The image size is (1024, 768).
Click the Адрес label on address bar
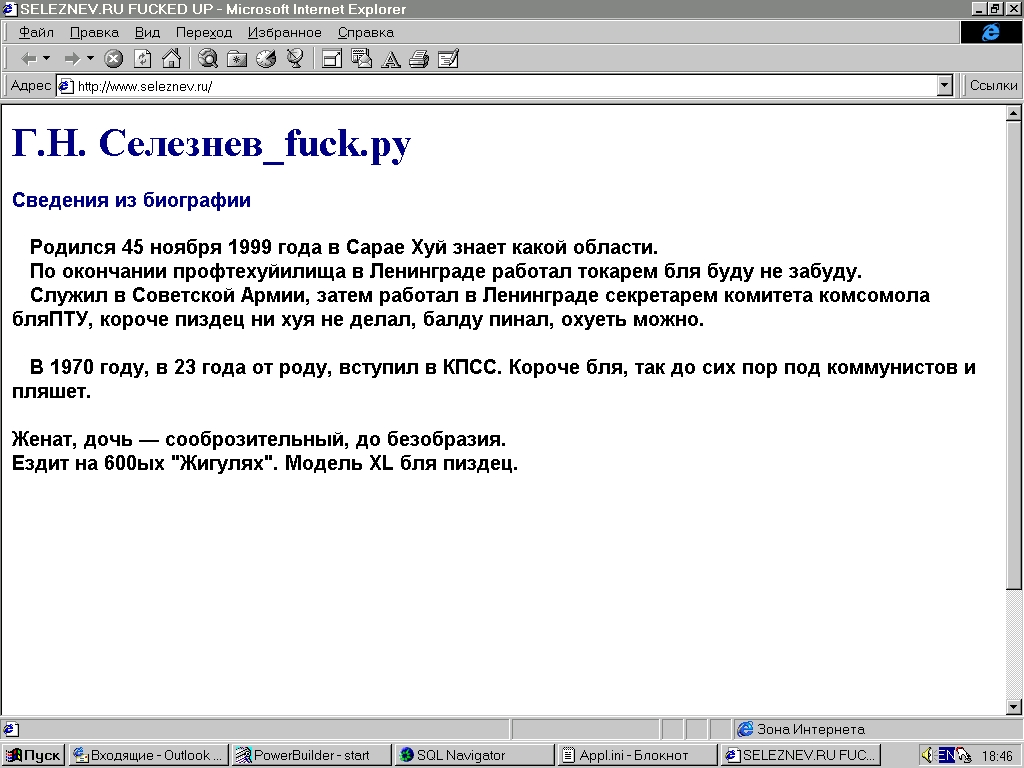[31, 86]
